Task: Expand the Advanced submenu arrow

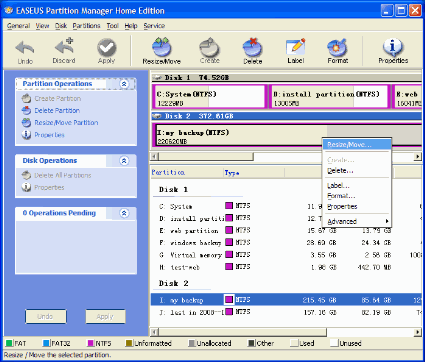Action: point(387,221)
